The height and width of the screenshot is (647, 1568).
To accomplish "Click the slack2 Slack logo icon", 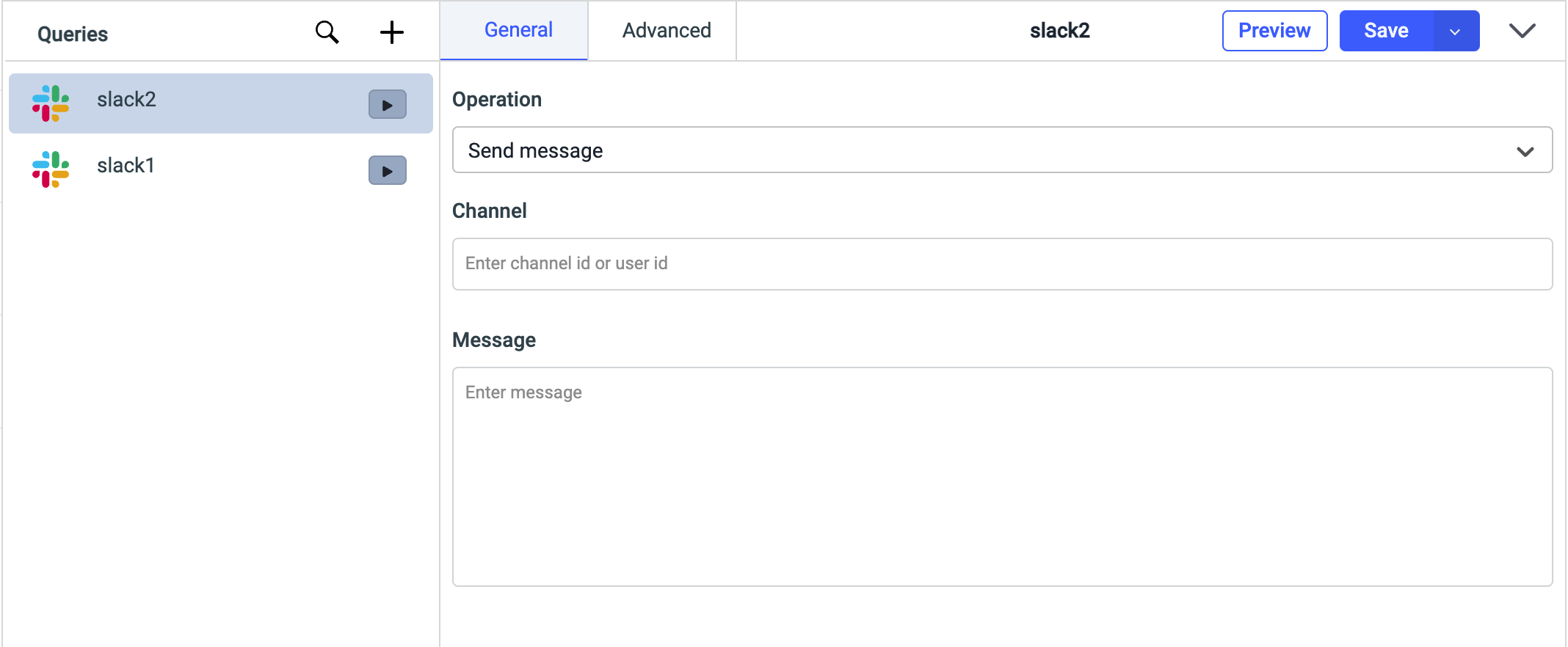I will pyautogui.click(x=51, y=103).
